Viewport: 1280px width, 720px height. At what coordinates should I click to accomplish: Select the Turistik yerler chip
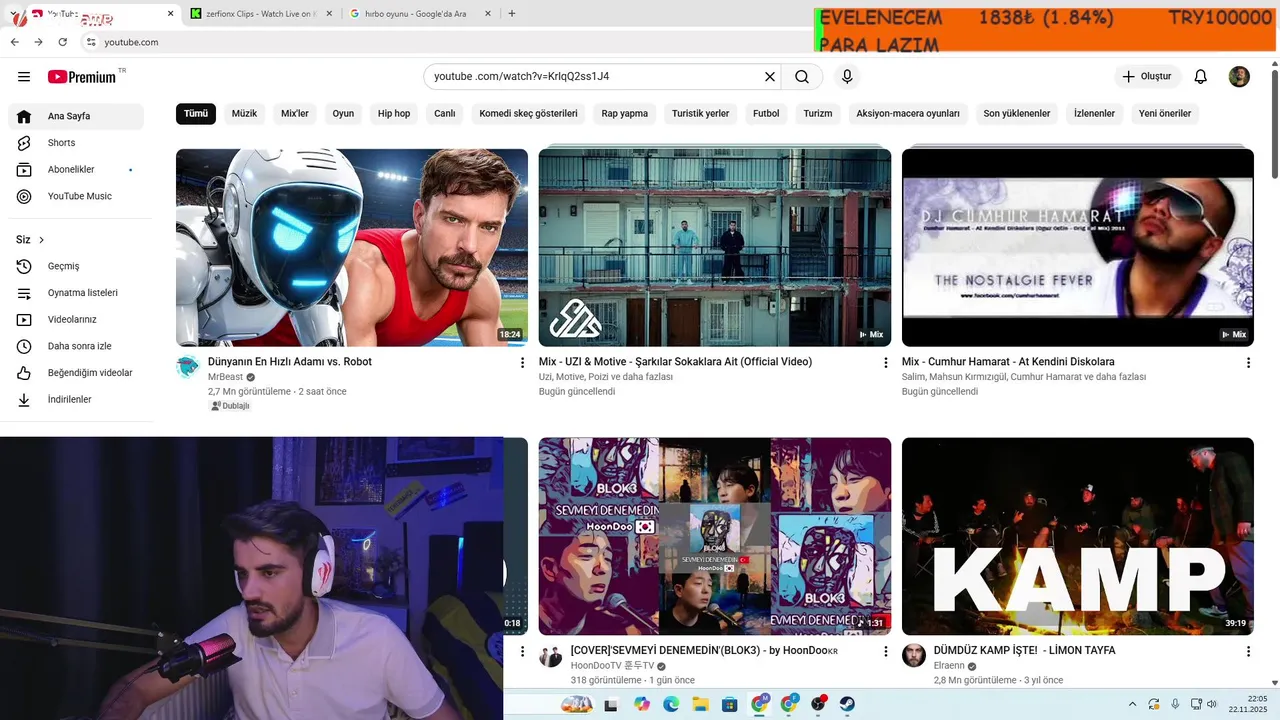click(700, 113)
